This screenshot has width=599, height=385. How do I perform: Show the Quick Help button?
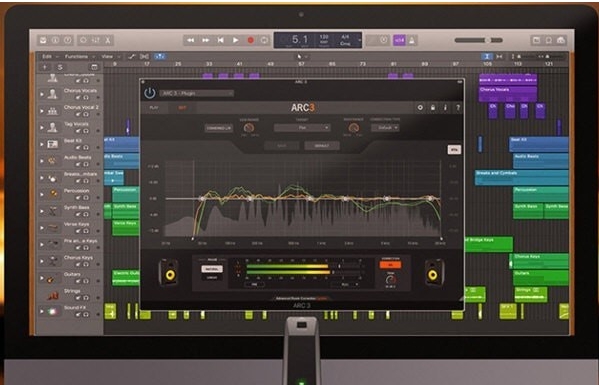(68, 40)
